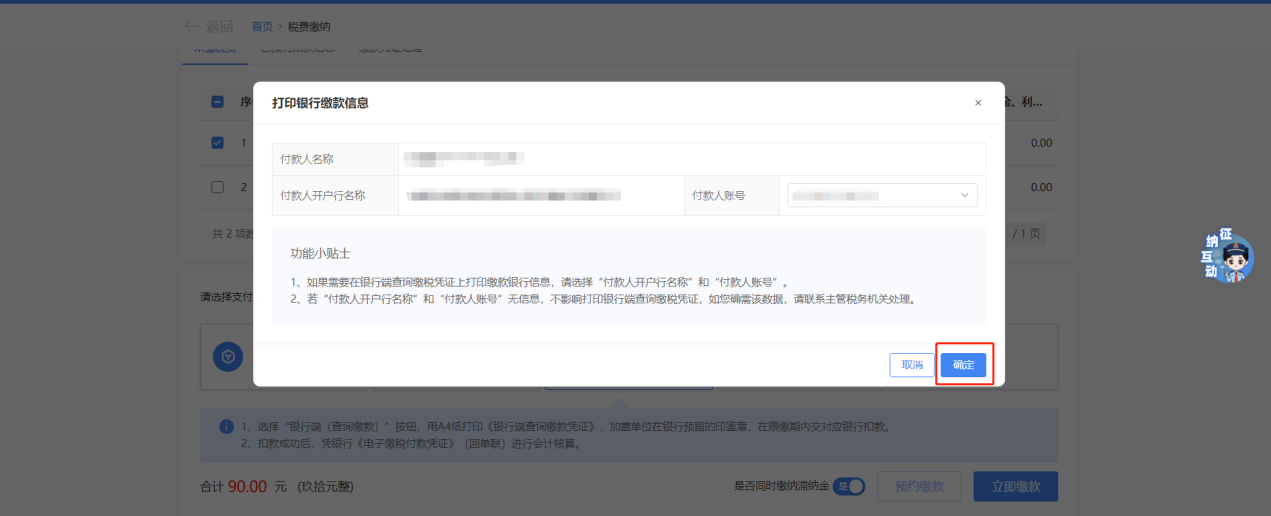
Task: Click the blurred 付款人名称 field value
Action: point(463,158)
